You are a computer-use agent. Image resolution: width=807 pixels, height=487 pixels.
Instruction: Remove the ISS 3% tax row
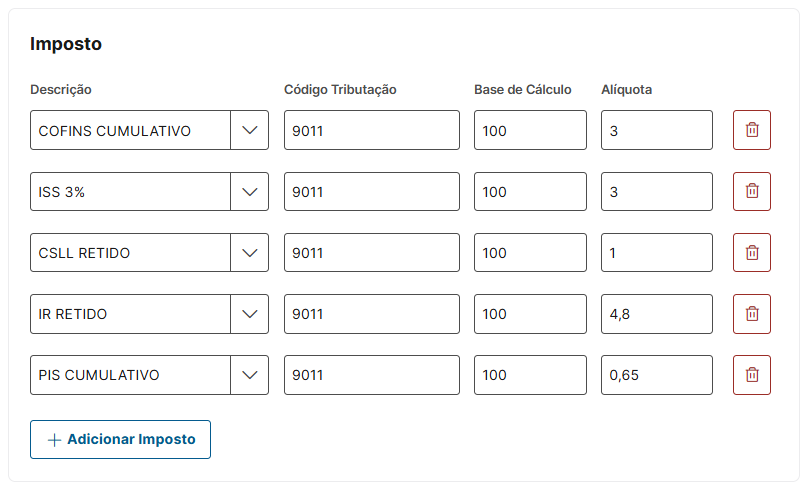coord(752,192)
